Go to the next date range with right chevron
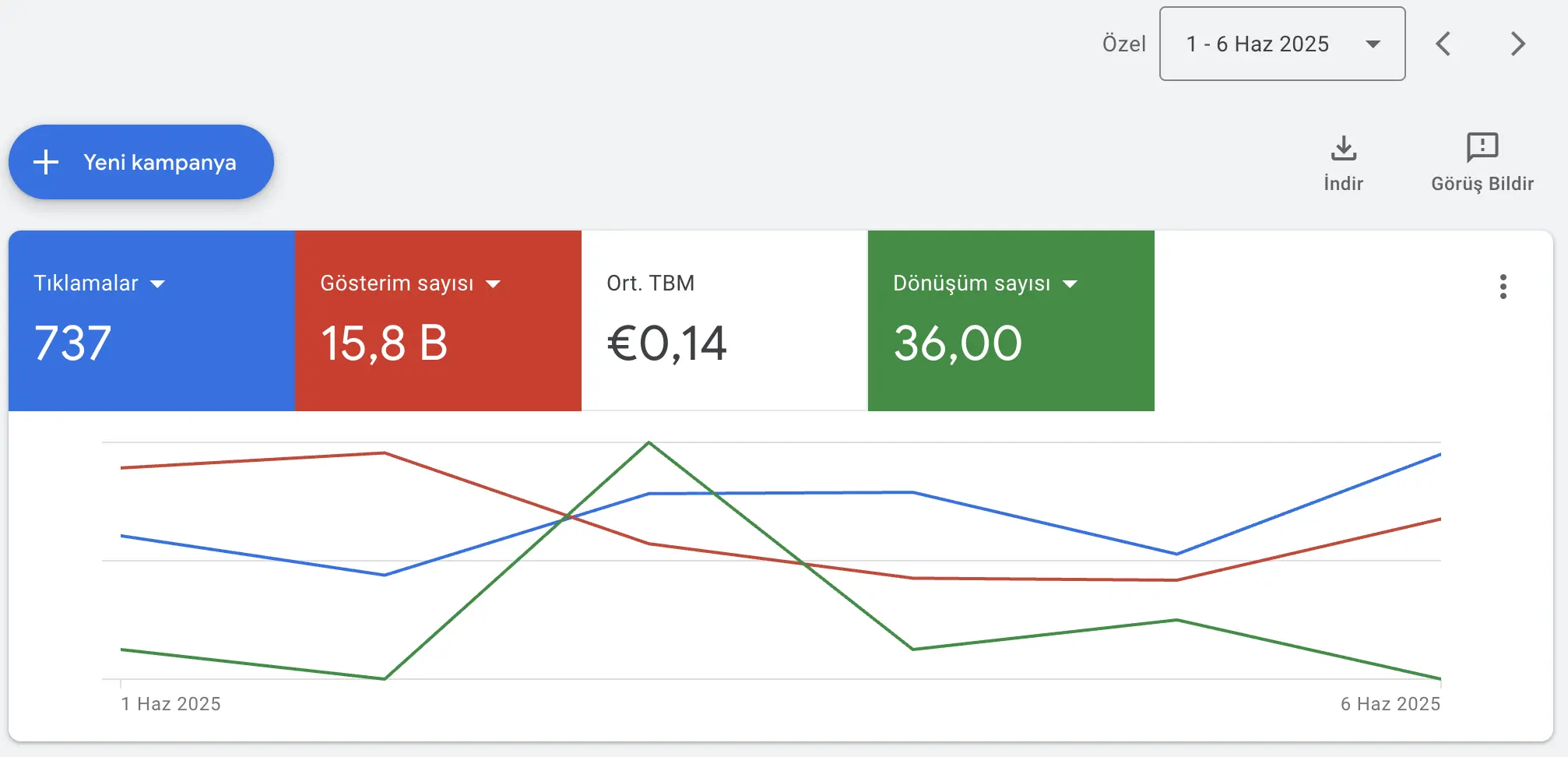The image size is (1568, 757). 1517,44
